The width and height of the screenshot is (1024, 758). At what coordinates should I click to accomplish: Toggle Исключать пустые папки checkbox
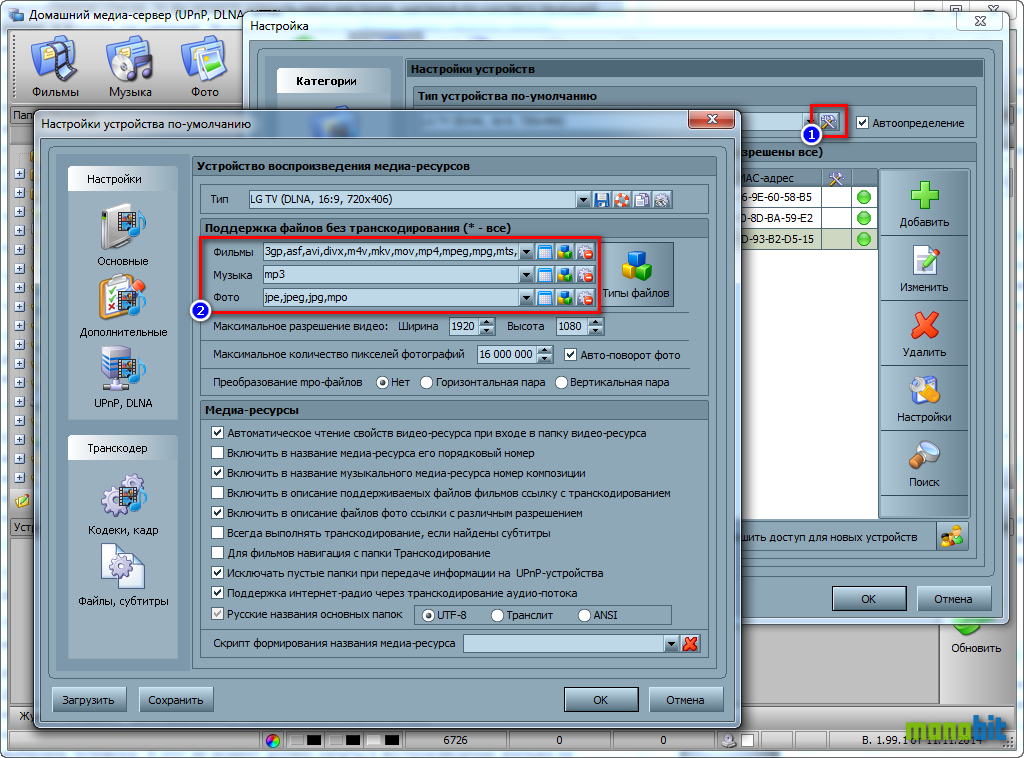pos(217,573)
